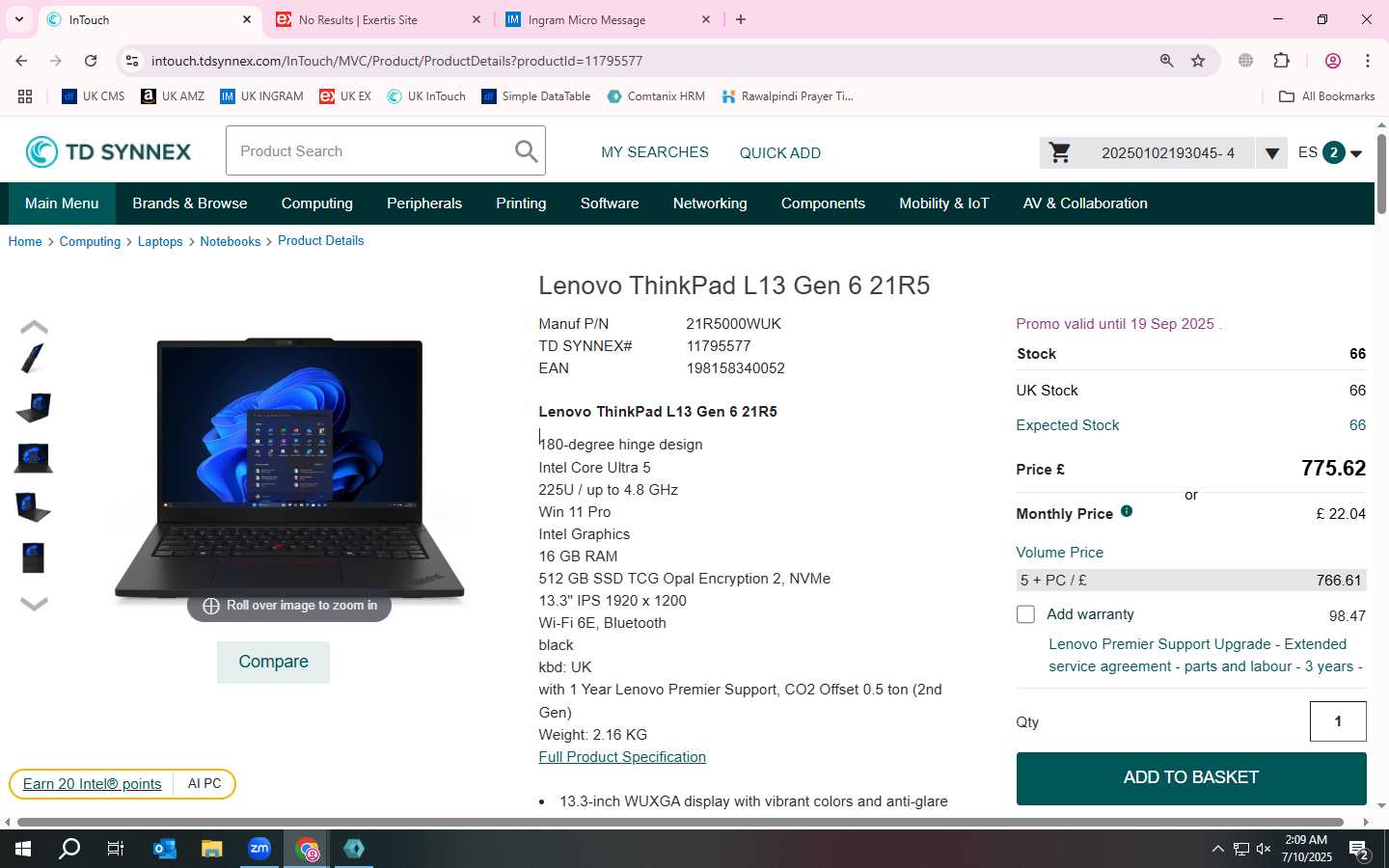1389x868 pixels.
Task: Open the shopping cart icon
Action: (1059, 152)
